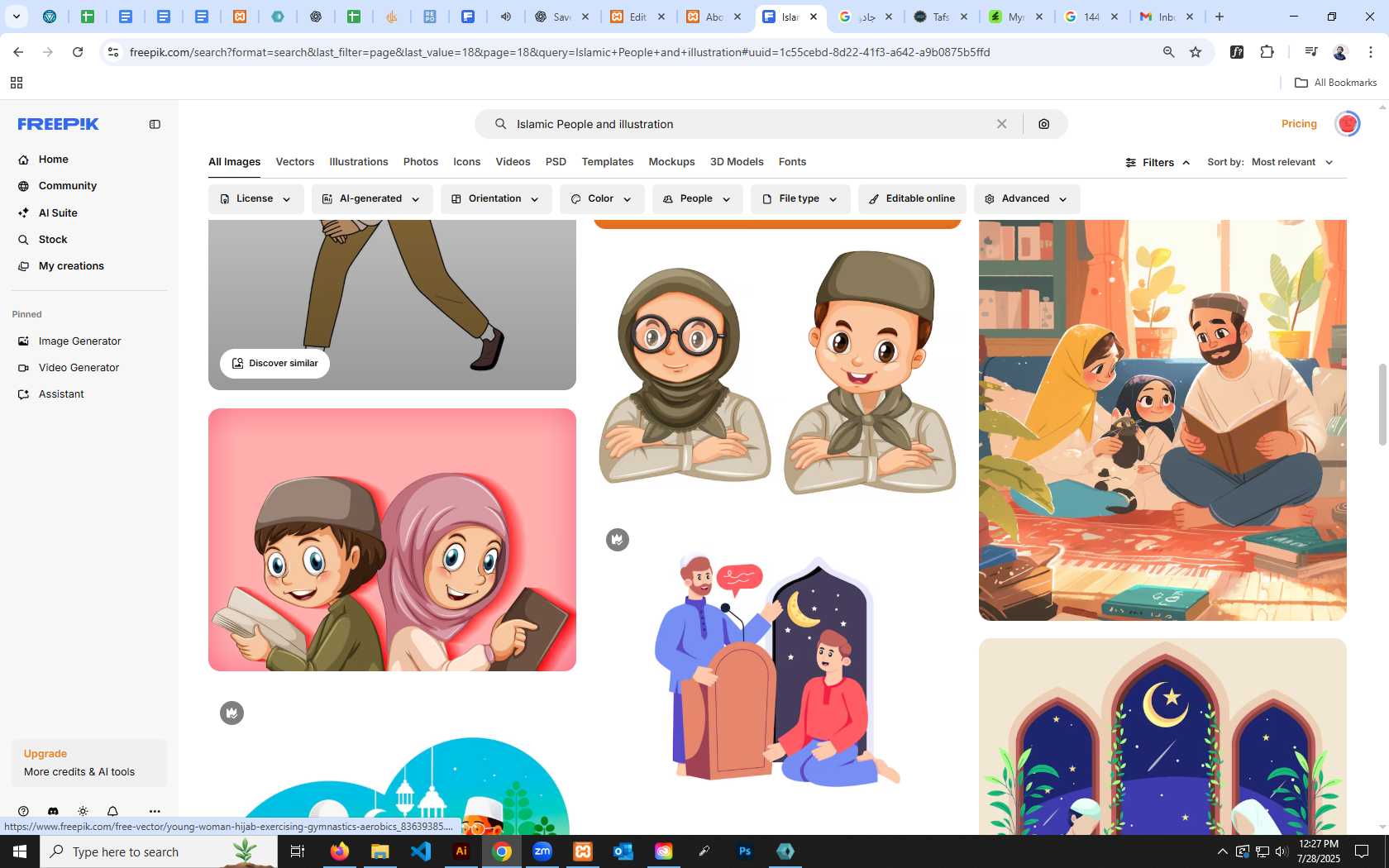Open the imam preaching at pulpit thumbnail

click(777, 670)
